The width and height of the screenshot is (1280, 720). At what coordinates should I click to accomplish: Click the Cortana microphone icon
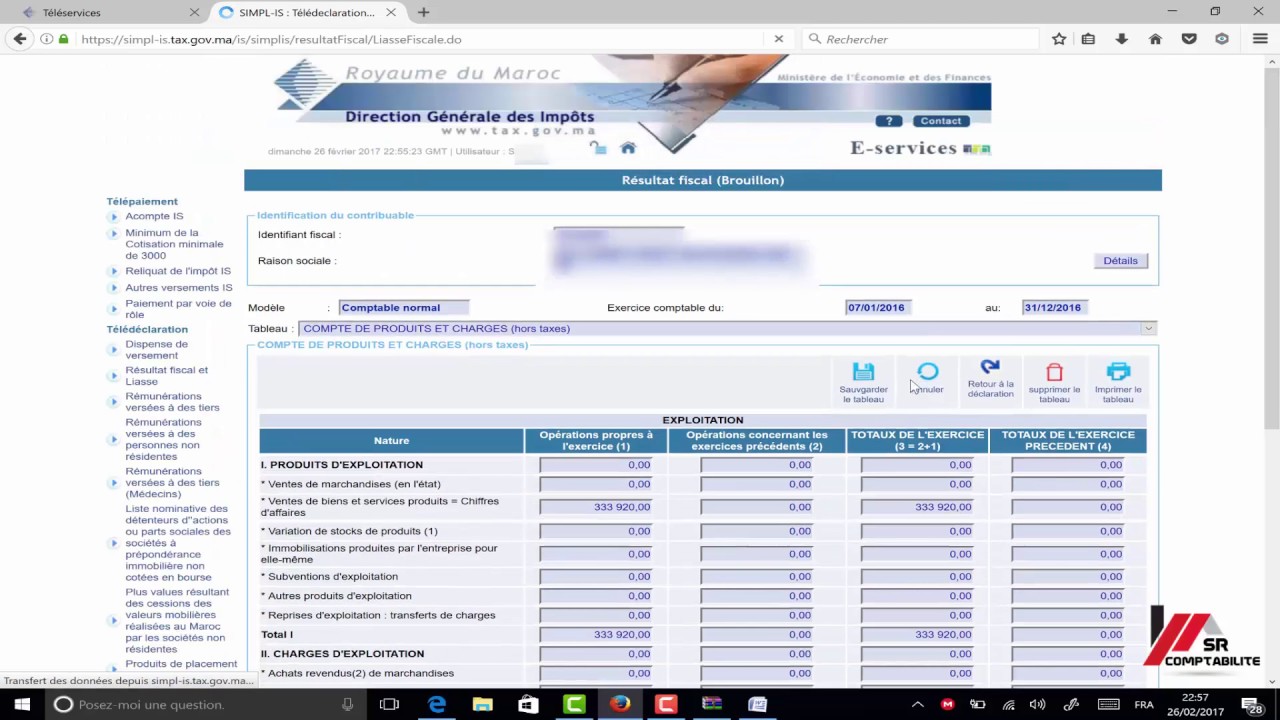click(348, 704)
